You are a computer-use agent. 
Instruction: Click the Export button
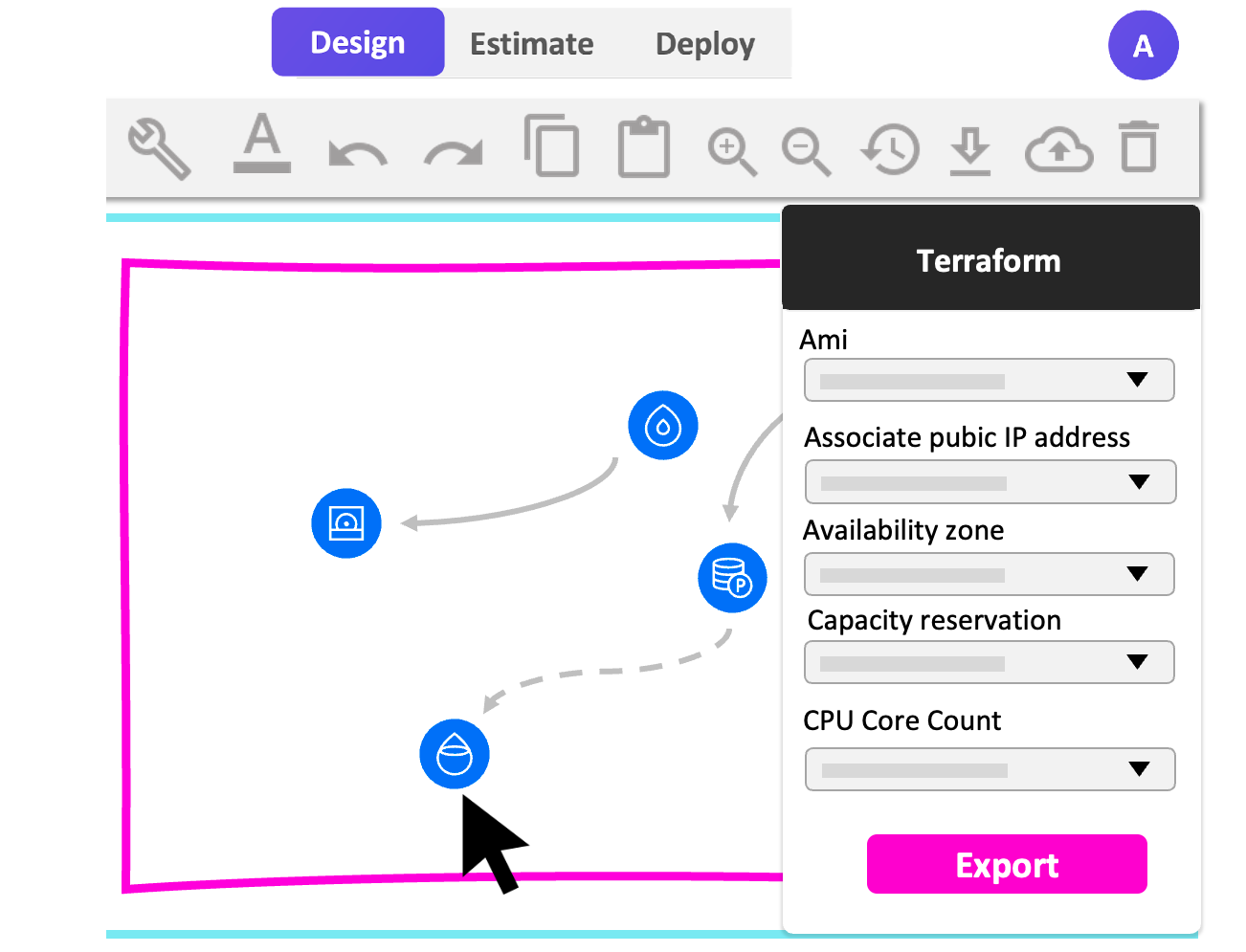pyautogui.click(x=1006, y=864)
